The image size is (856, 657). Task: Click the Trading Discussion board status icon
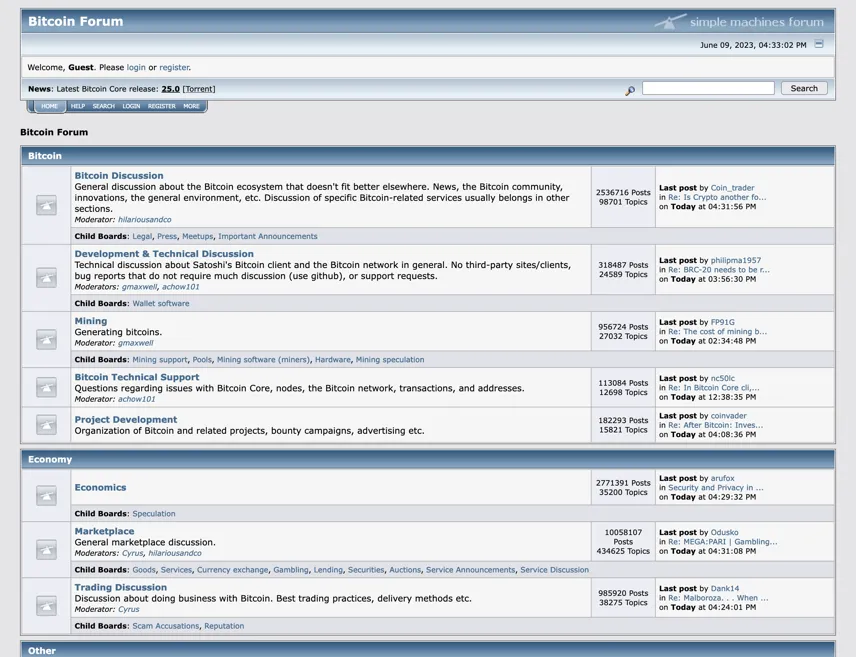click(x=46, y=606)
